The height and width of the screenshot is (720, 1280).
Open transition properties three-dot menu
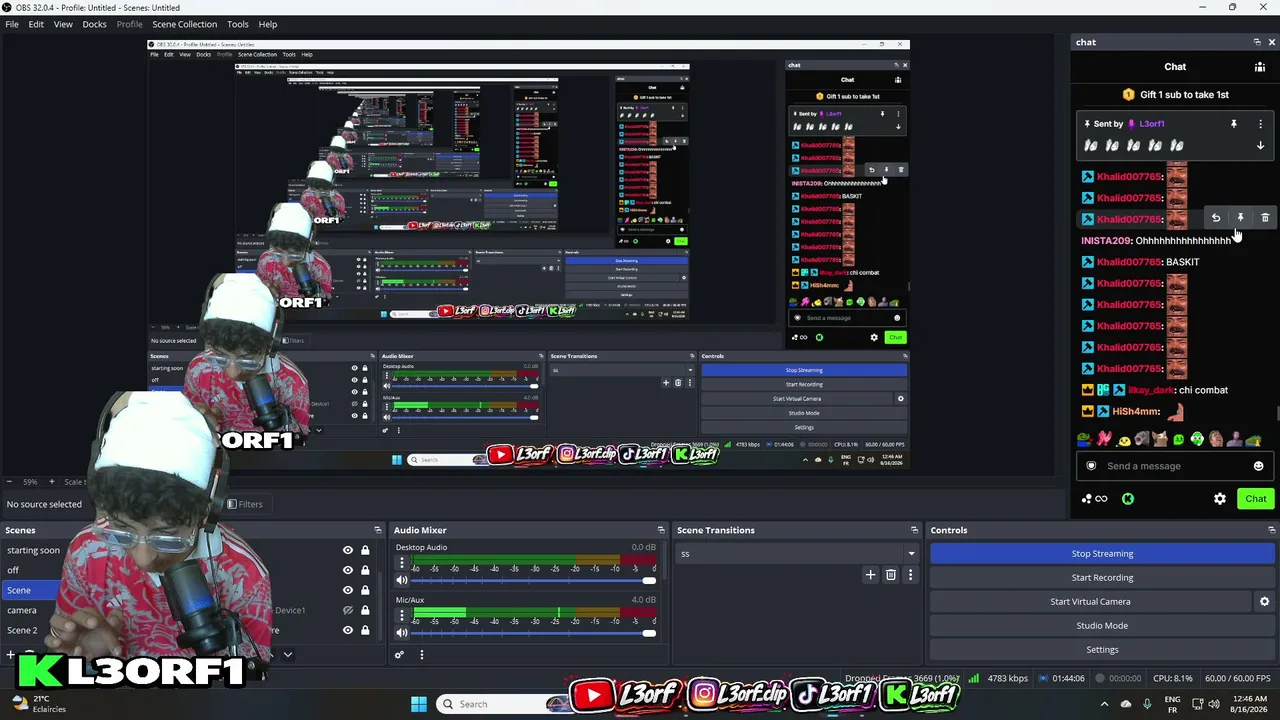click(910, 575)
